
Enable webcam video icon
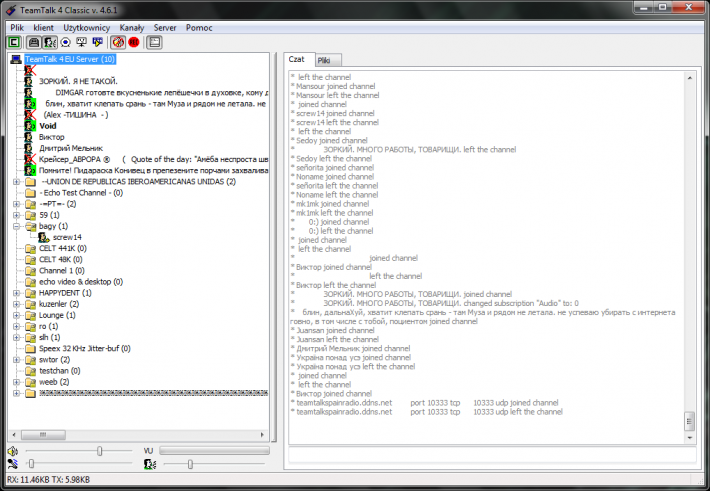pyautogui.click(x=66, y=42)
